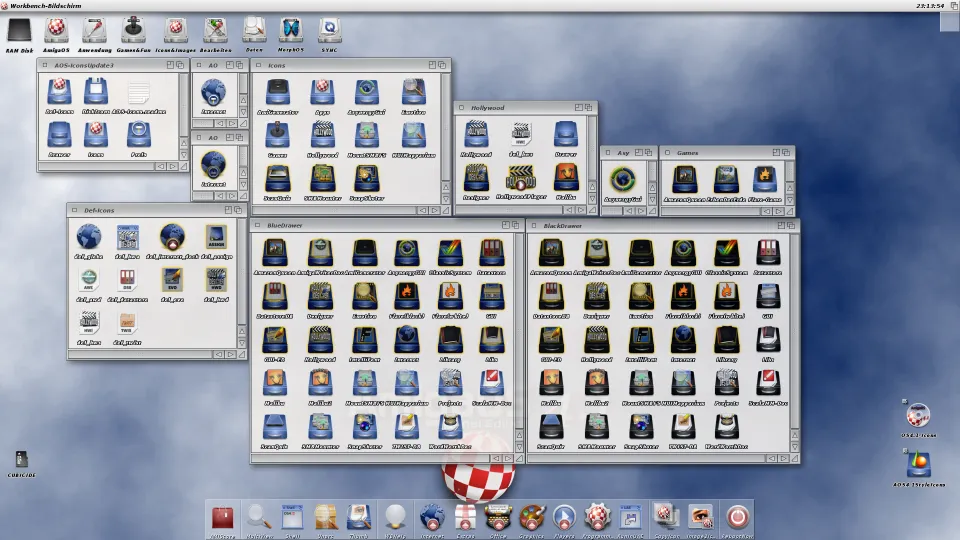Click scroll-down arrow in BlueDrawer window
The width and height of the screenshot is (960, 540).
(x=519, y=447)
